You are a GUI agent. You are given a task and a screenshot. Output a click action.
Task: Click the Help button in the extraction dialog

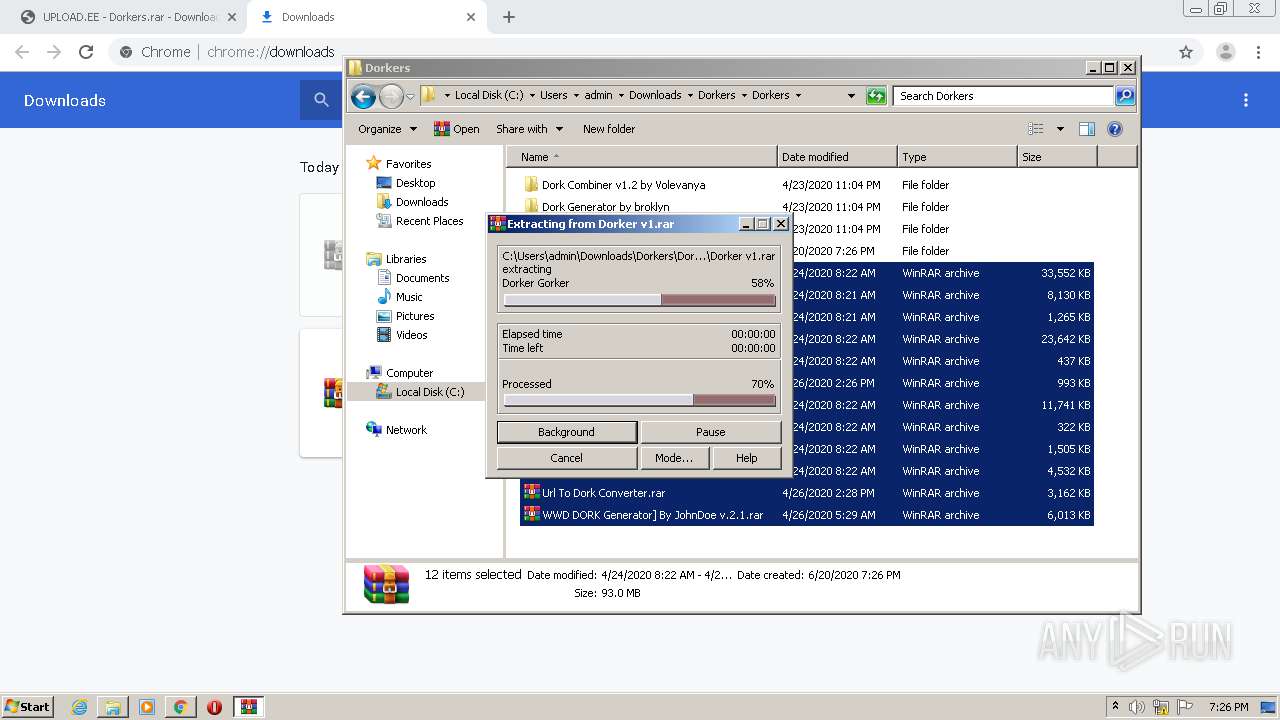[x=746, y=458]
